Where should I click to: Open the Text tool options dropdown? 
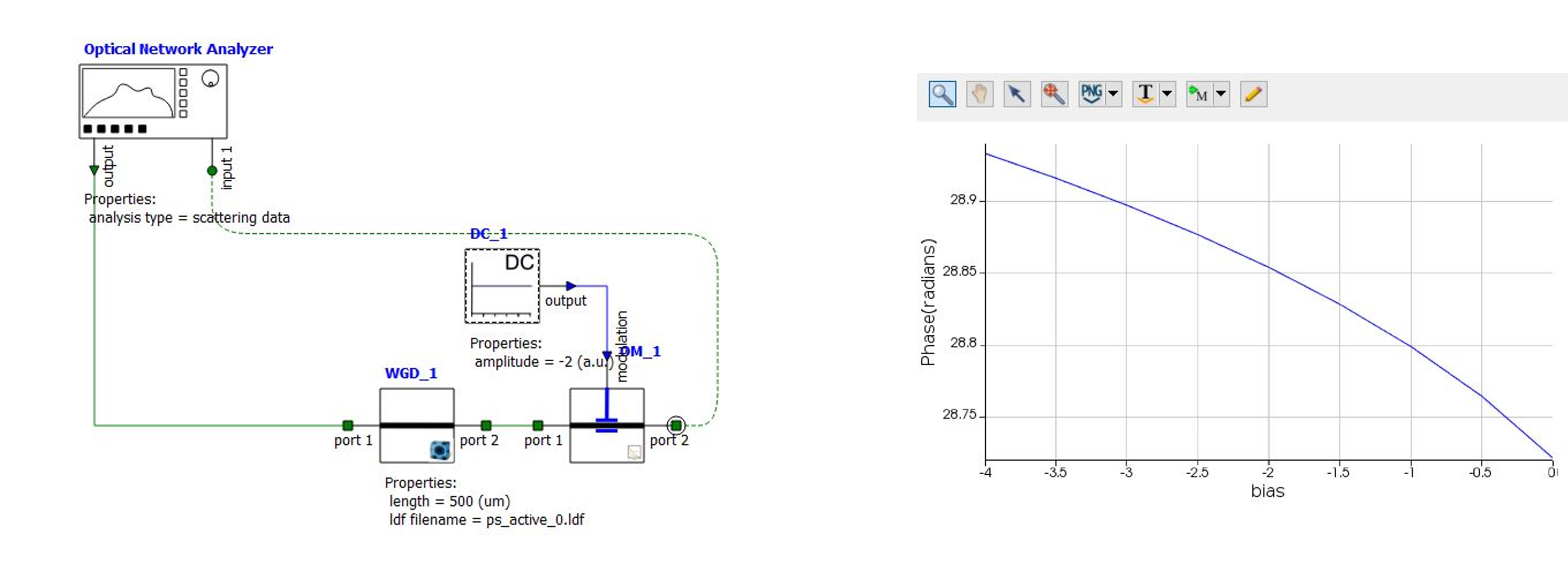(1167, 94)
